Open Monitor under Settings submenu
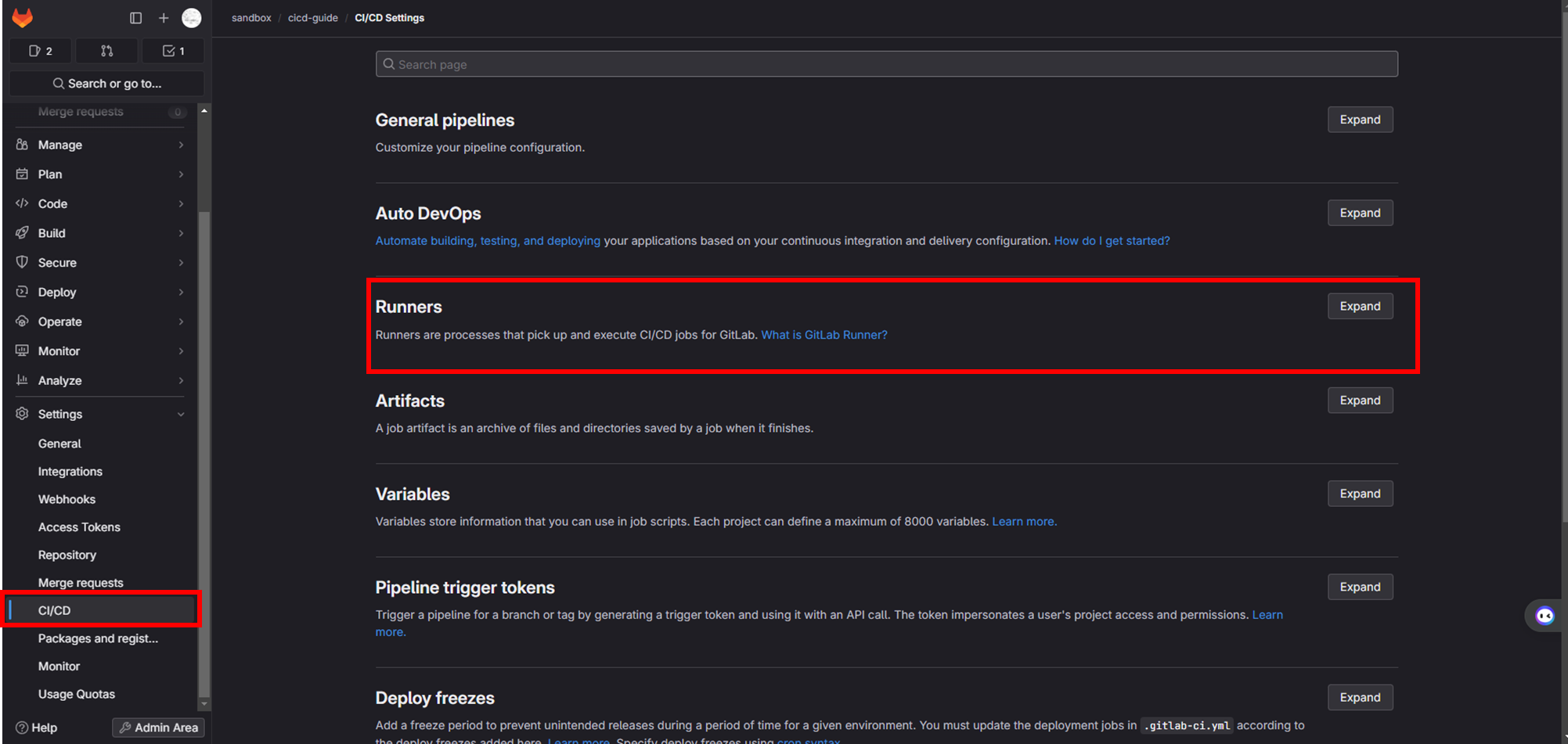 [x=59, y=666]
